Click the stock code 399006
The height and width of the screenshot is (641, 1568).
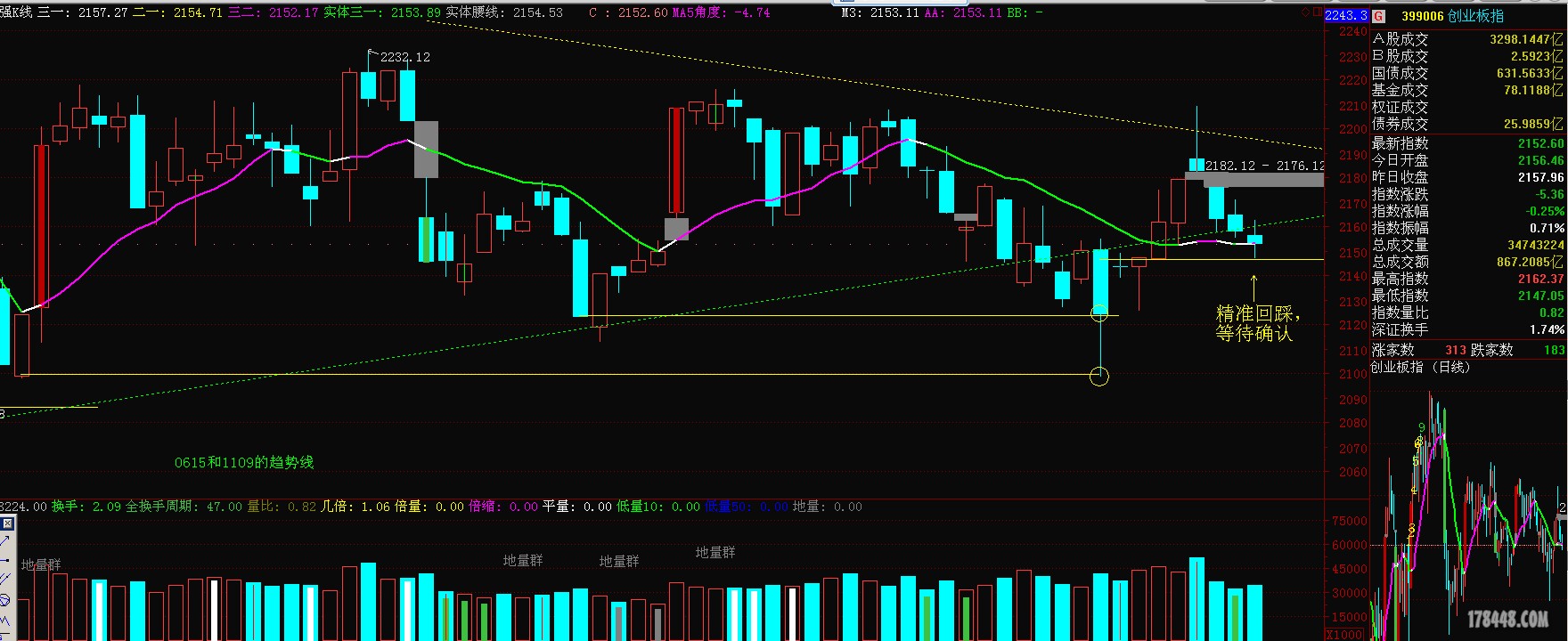(1422, 16)
